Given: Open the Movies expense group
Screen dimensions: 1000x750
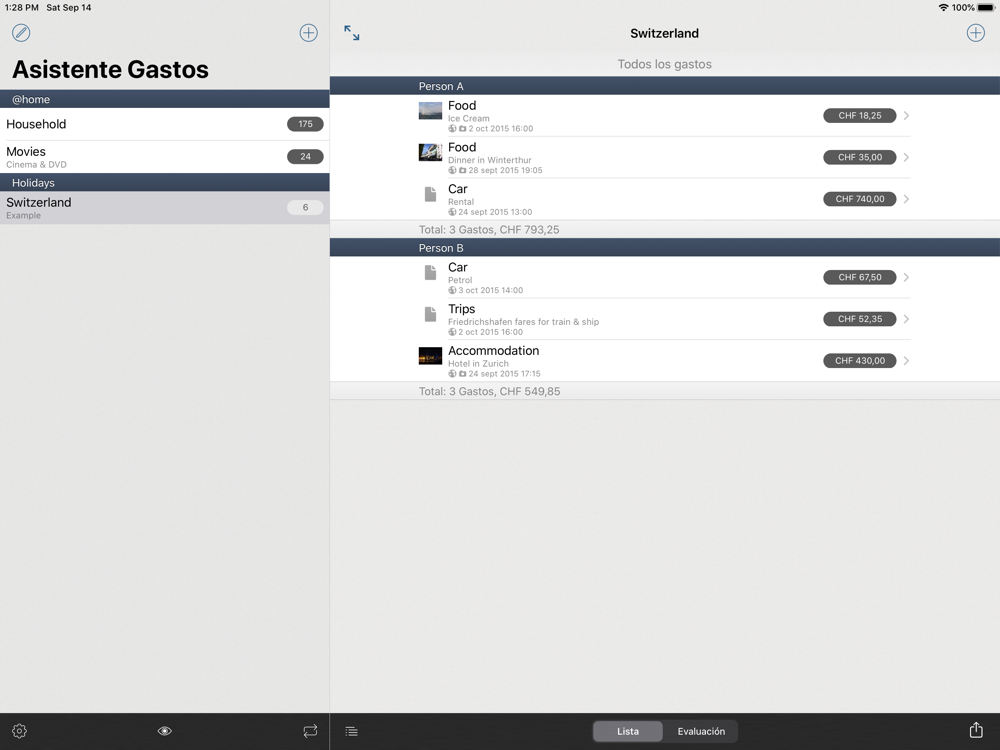Looking at the screenshot, I should click(165, 157).
